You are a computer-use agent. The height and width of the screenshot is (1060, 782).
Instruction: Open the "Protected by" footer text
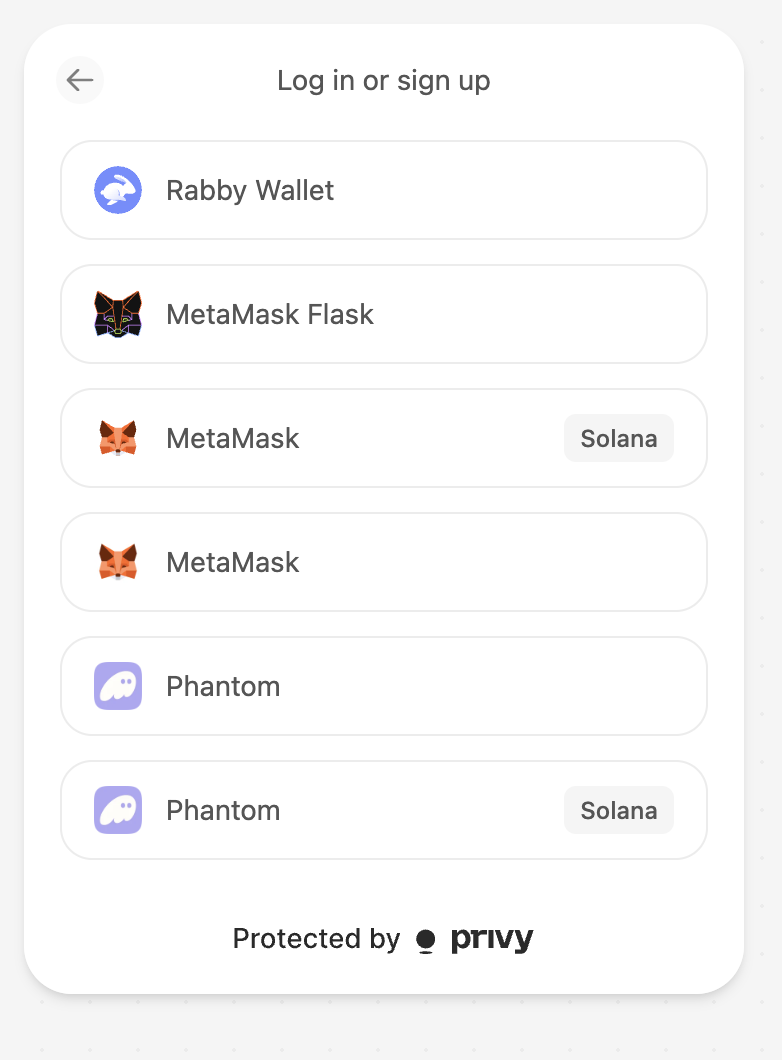316,938
